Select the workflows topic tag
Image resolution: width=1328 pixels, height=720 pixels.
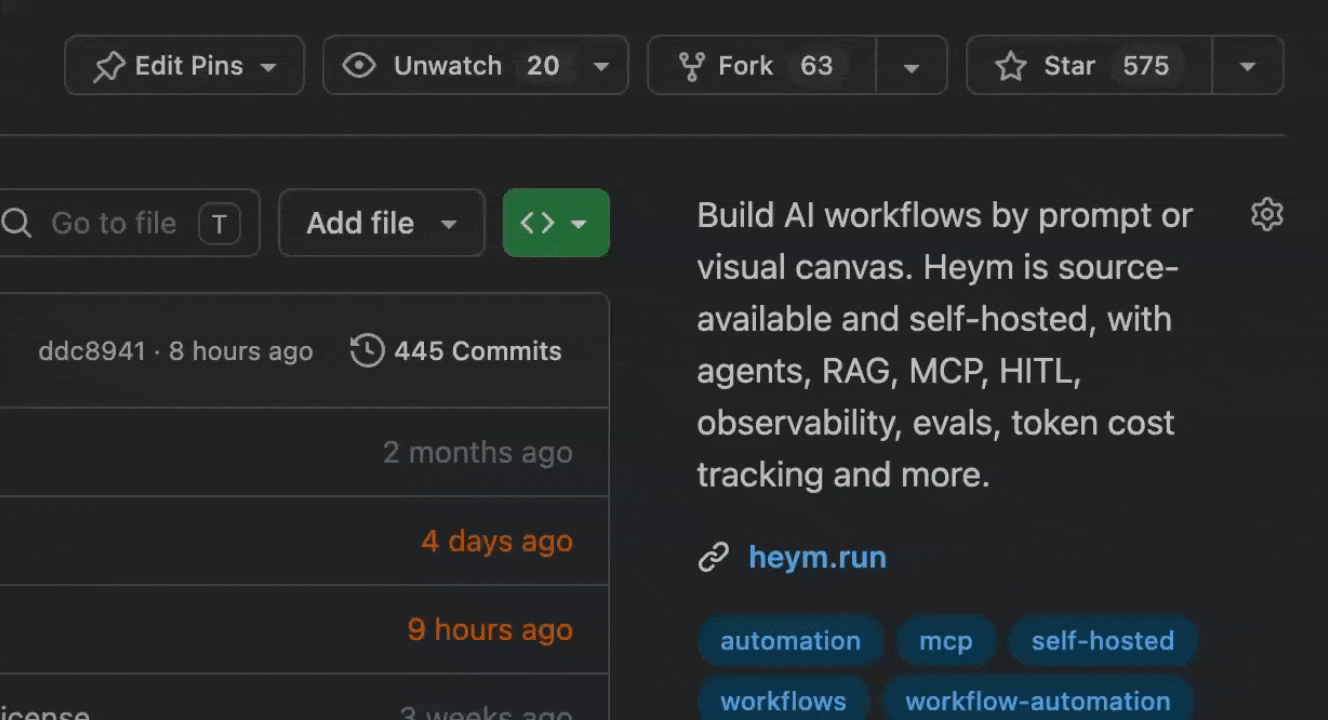click(x=783, y=701)
